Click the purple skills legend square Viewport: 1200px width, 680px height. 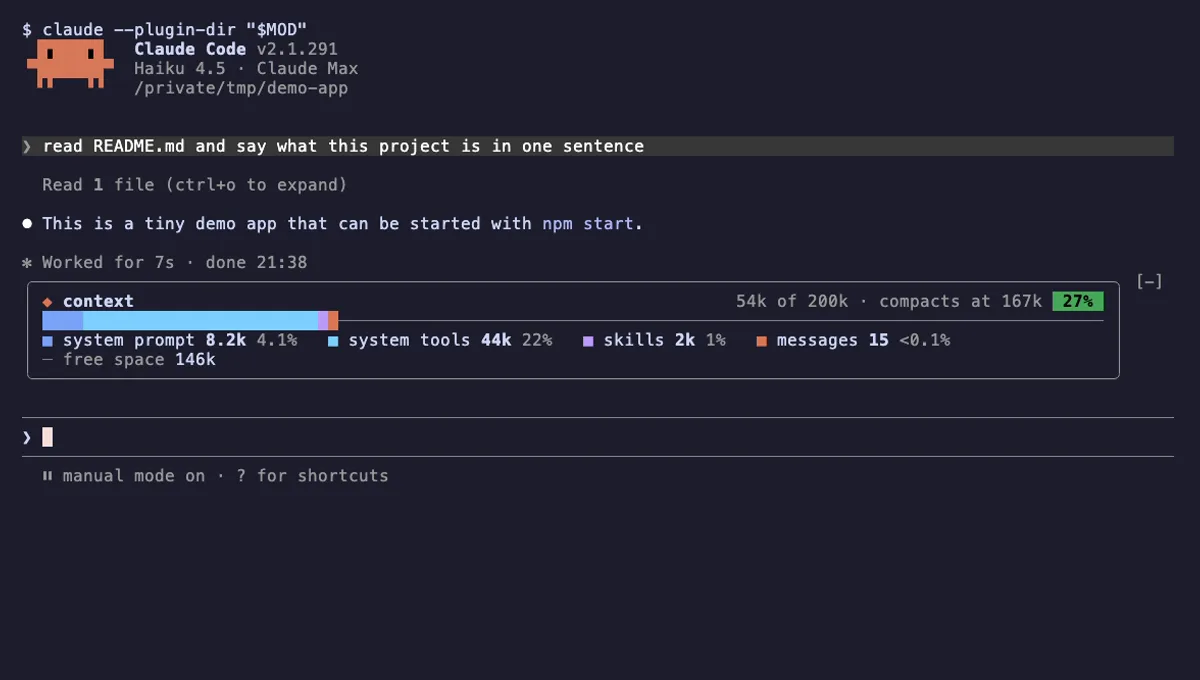(x=588, y=341)
